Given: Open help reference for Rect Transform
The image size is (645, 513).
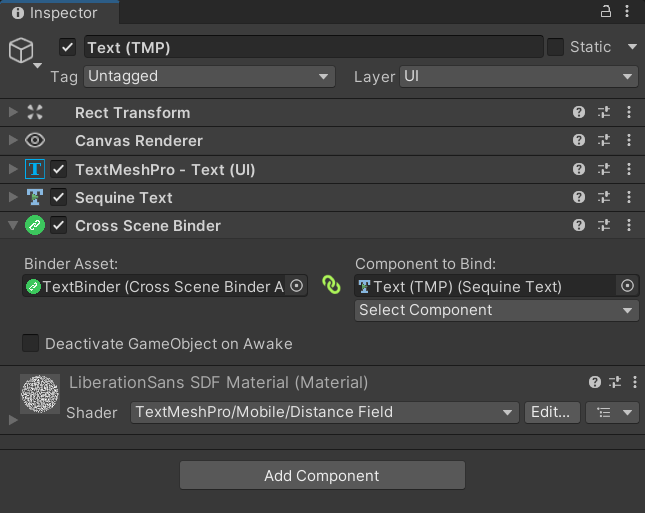Looking at the screenshot, I should click(x=579, y=113).
